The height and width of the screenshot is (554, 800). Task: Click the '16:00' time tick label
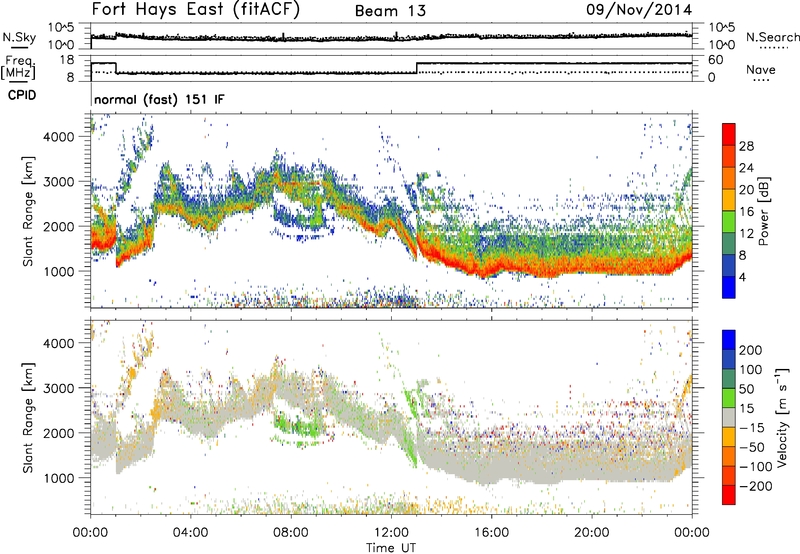(x=491, y=533)
